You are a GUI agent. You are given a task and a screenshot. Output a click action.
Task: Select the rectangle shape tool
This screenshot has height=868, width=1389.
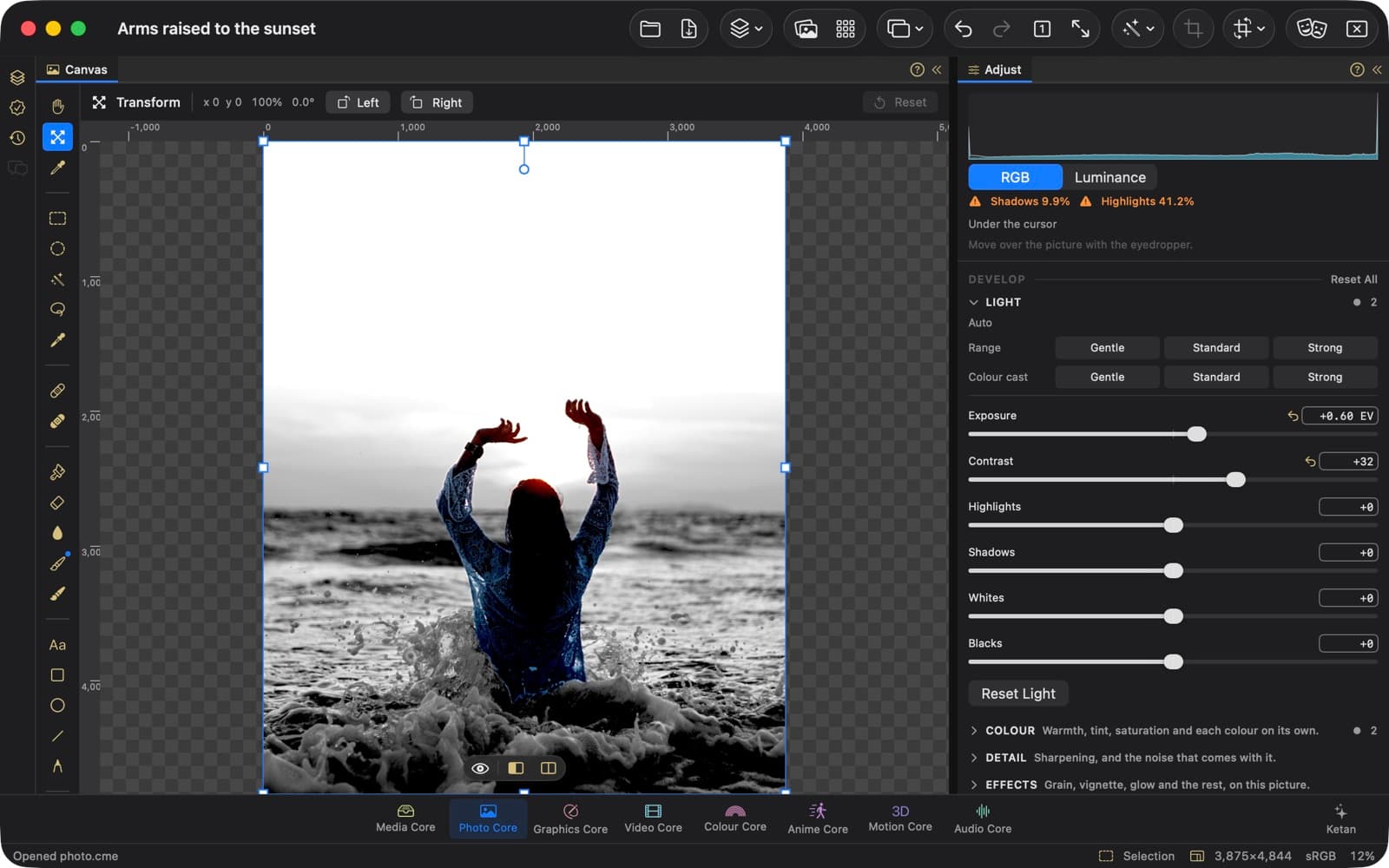click(57, 675)
